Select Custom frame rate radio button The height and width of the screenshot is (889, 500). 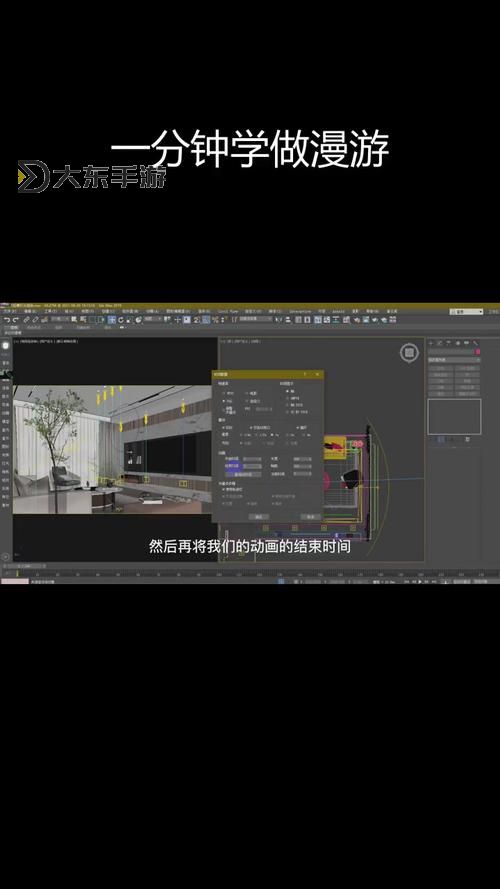pyautogui.click(x=247, y=401)
